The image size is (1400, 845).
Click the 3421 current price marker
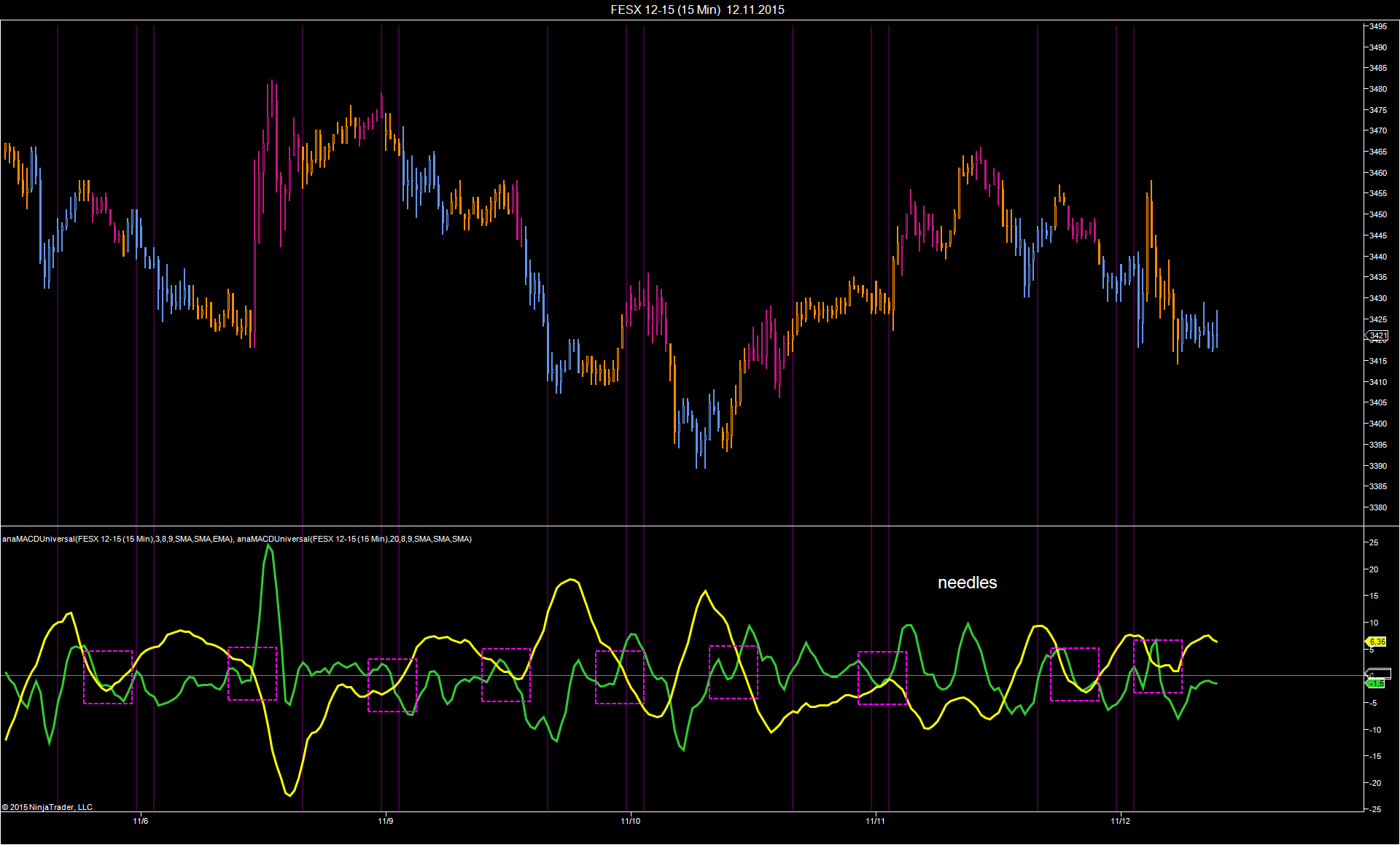pos(1377,335)
